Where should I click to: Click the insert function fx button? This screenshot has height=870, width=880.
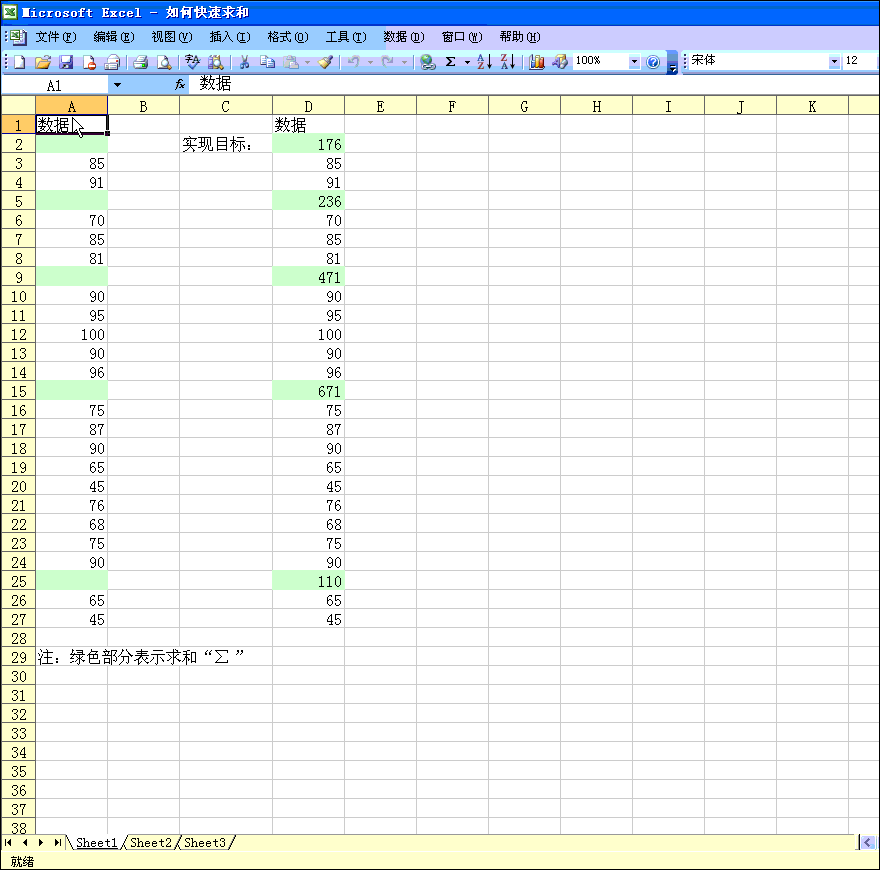pos(180,85)
